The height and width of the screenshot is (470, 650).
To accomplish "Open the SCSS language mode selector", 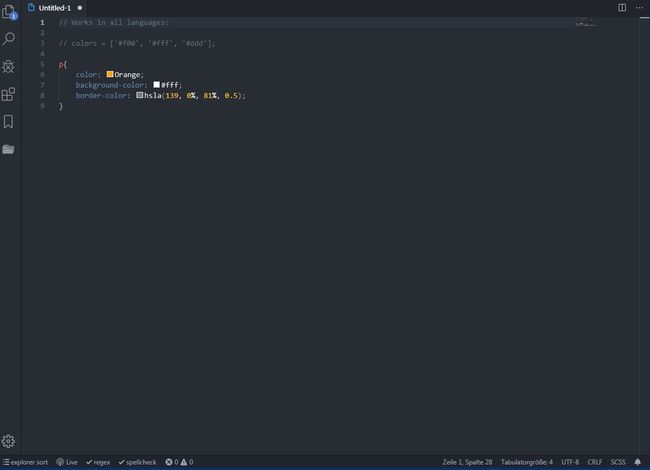I will point(618,462).
